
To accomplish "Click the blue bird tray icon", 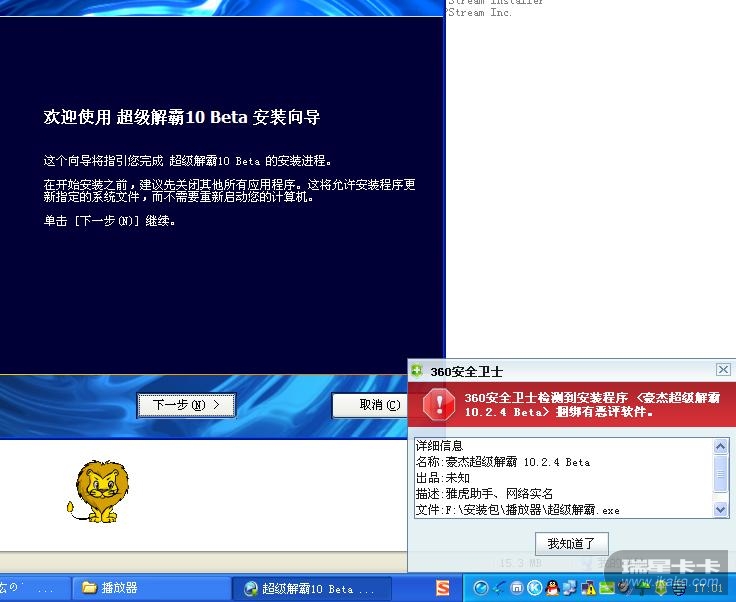I will pyautogui.click(x=499, y=587).
